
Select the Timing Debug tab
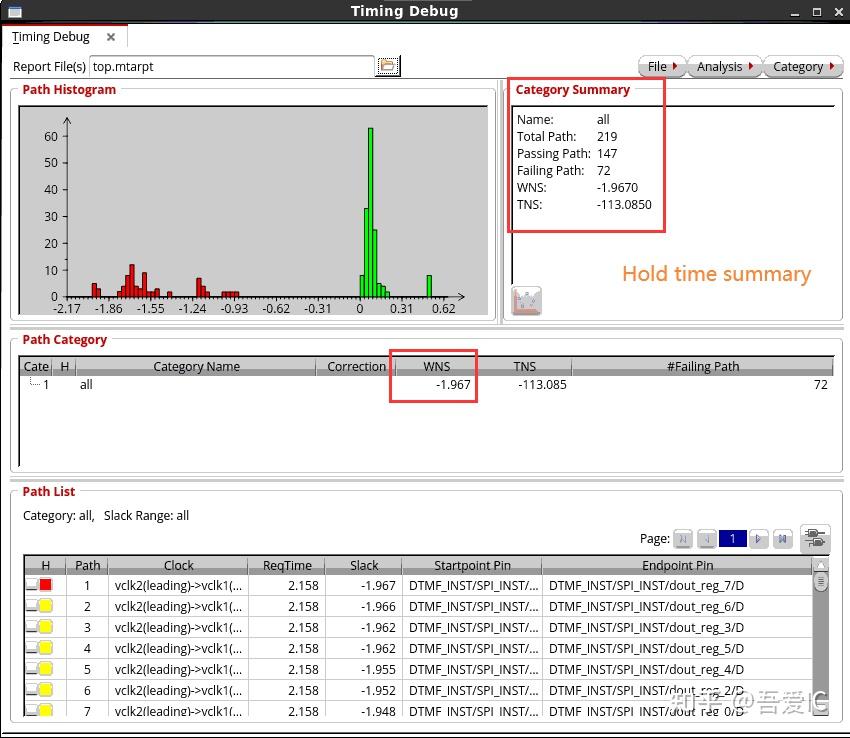point(50,37)
